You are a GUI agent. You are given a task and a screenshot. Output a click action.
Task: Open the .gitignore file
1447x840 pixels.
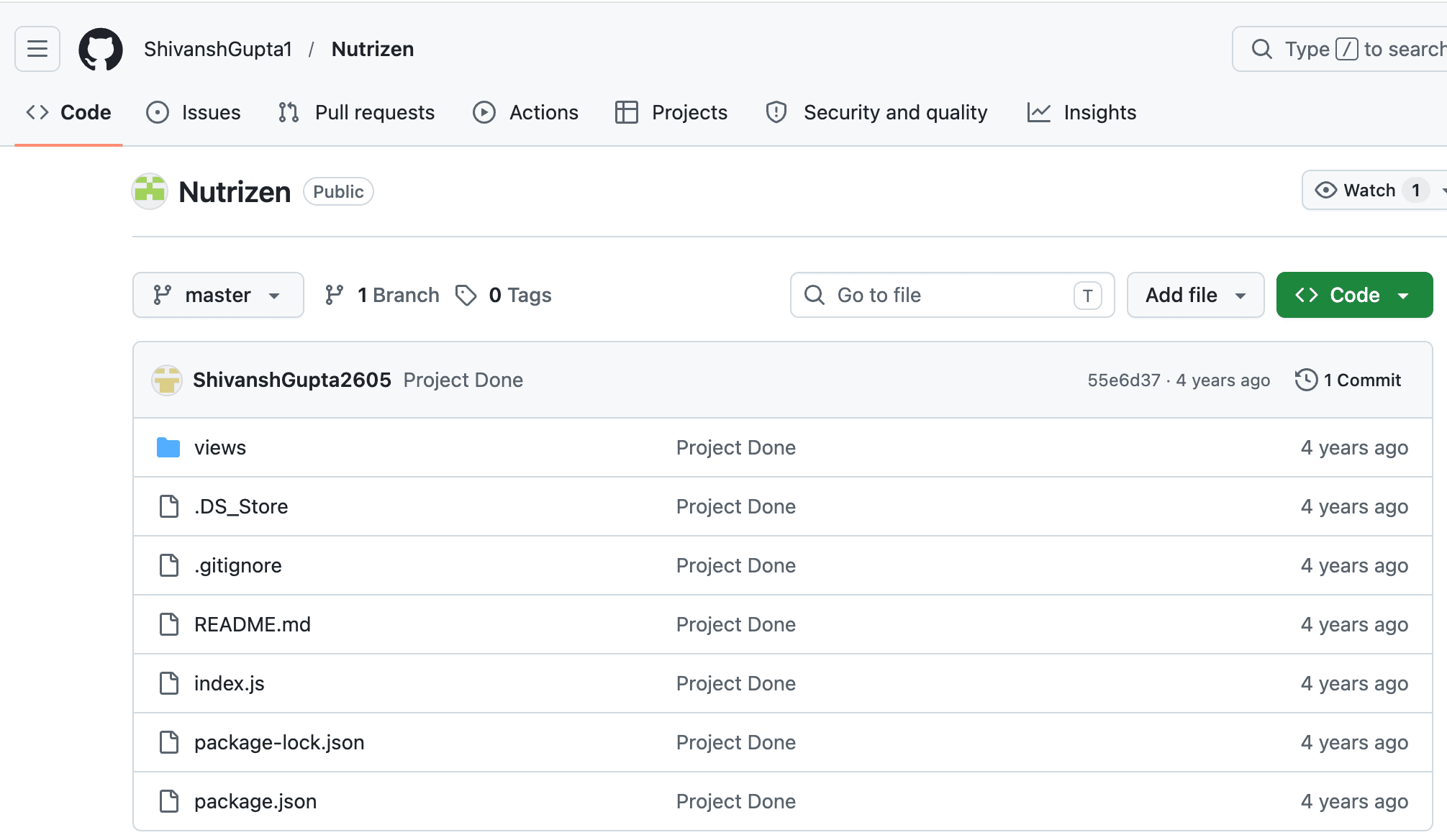238,565
